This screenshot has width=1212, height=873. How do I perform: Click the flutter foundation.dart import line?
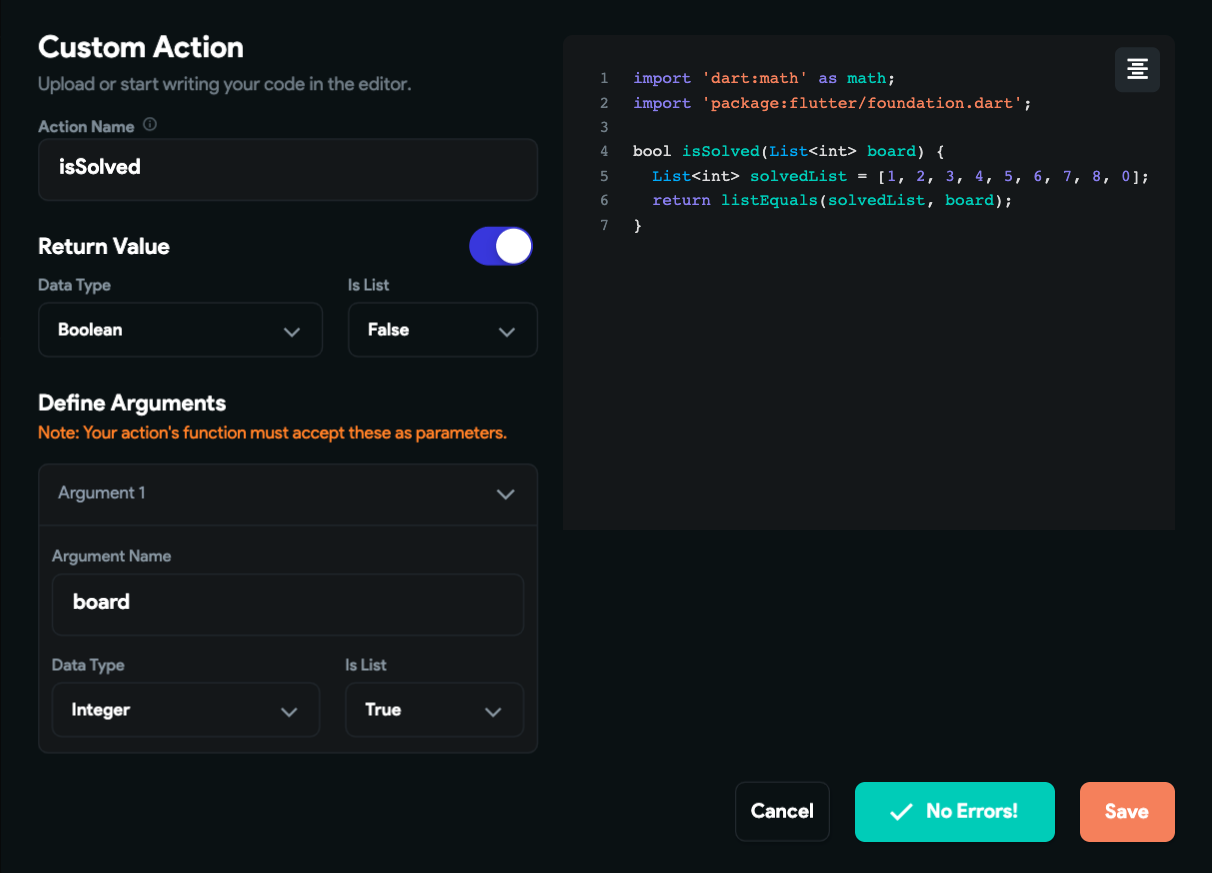[x=831, y=103]
